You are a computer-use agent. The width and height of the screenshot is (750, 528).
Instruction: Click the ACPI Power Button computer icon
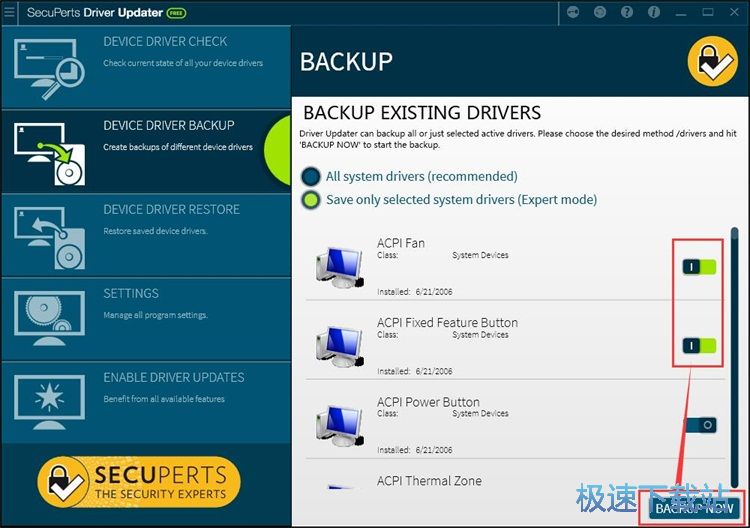pyautogui.click(x=340, y=426)
